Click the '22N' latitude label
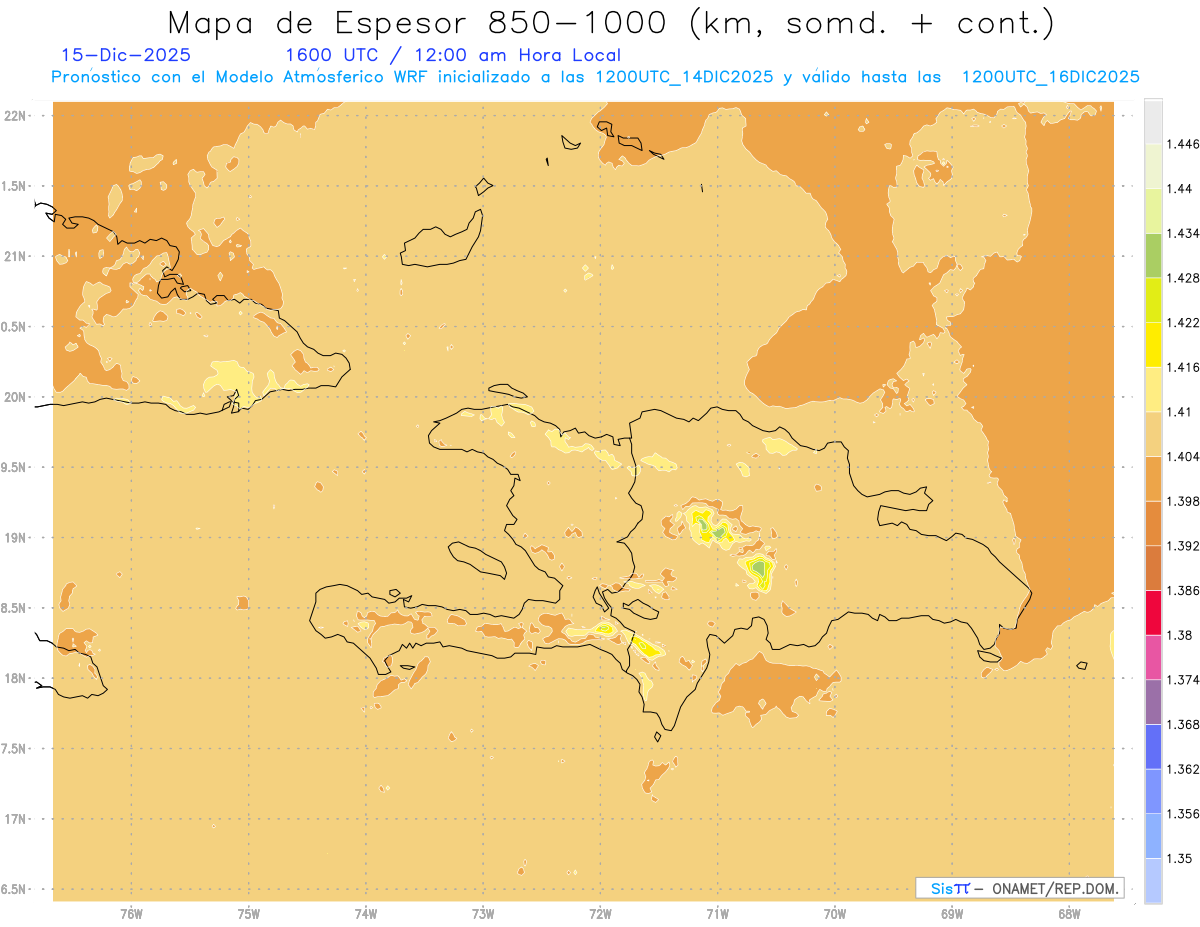This screenshot has height=927, width=1200. [16, 115]
